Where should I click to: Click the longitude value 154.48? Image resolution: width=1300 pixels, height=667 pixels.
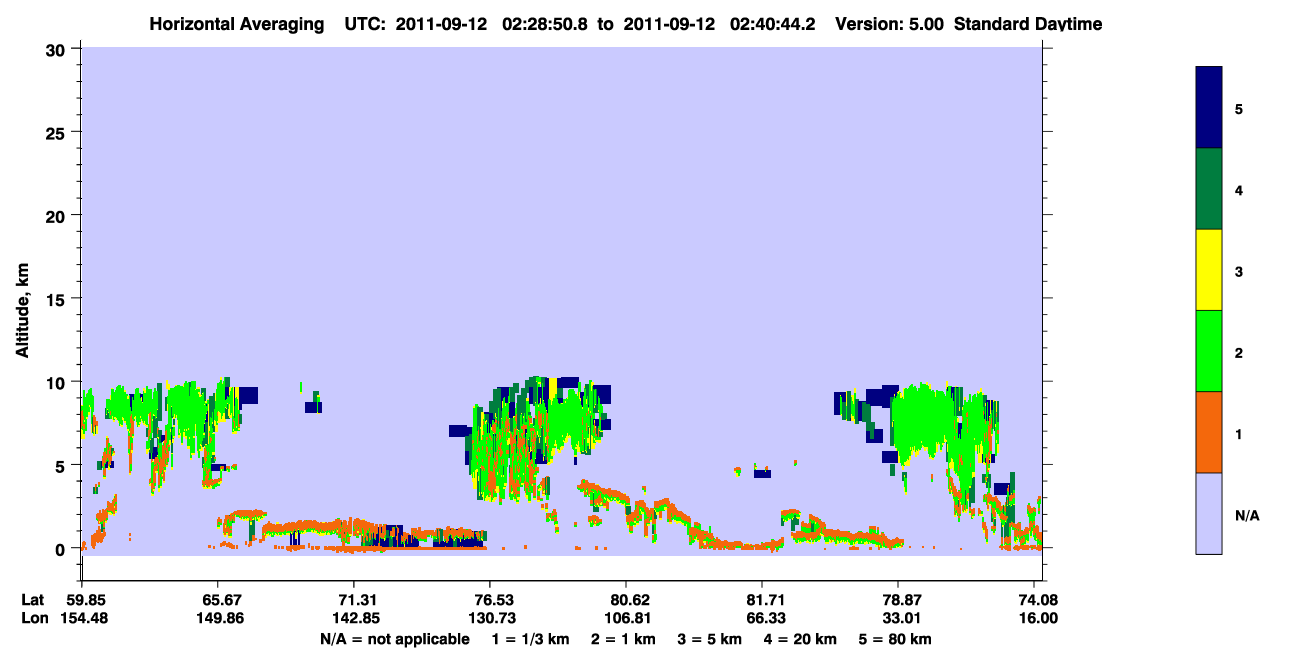click(82, 618)
